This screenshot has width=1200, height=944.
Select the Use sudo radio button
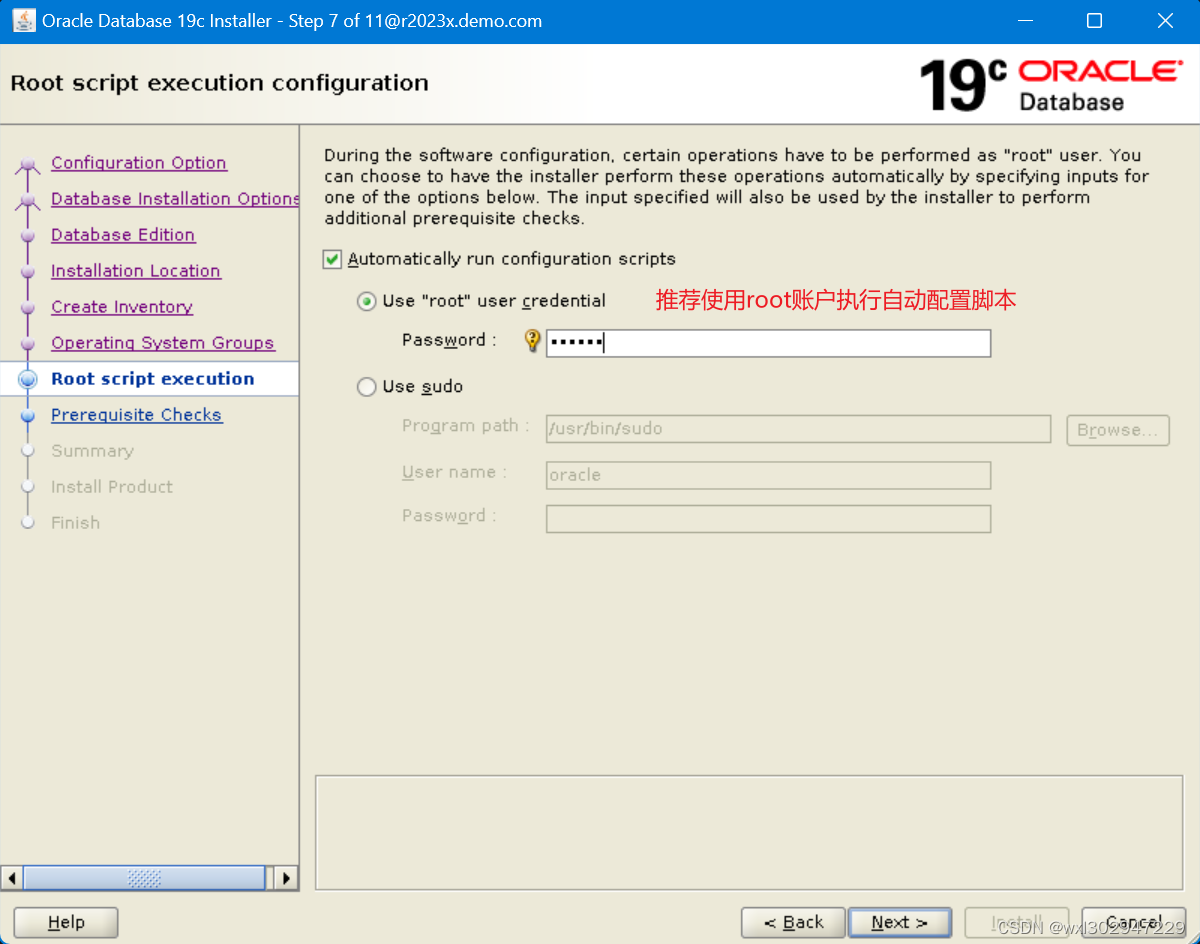point(367,387)
